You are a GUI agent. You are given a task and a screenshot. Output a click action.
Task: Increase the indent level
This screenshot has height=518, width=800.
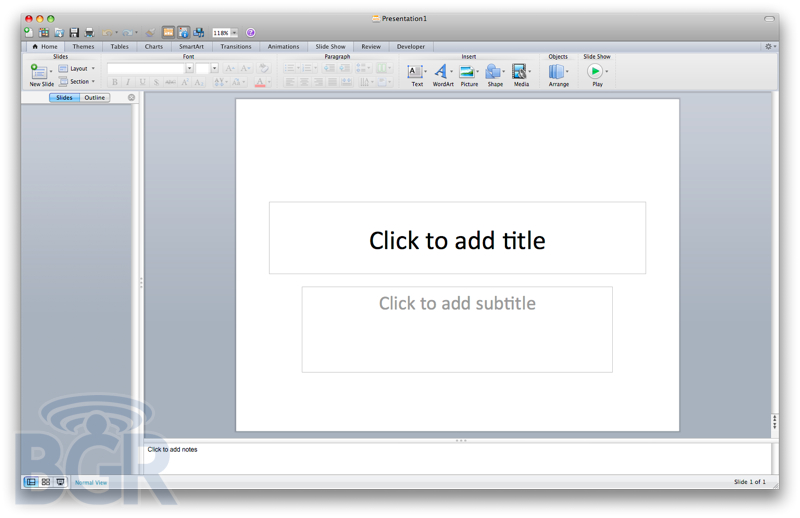pyautogui.click(x=345, y=68)
